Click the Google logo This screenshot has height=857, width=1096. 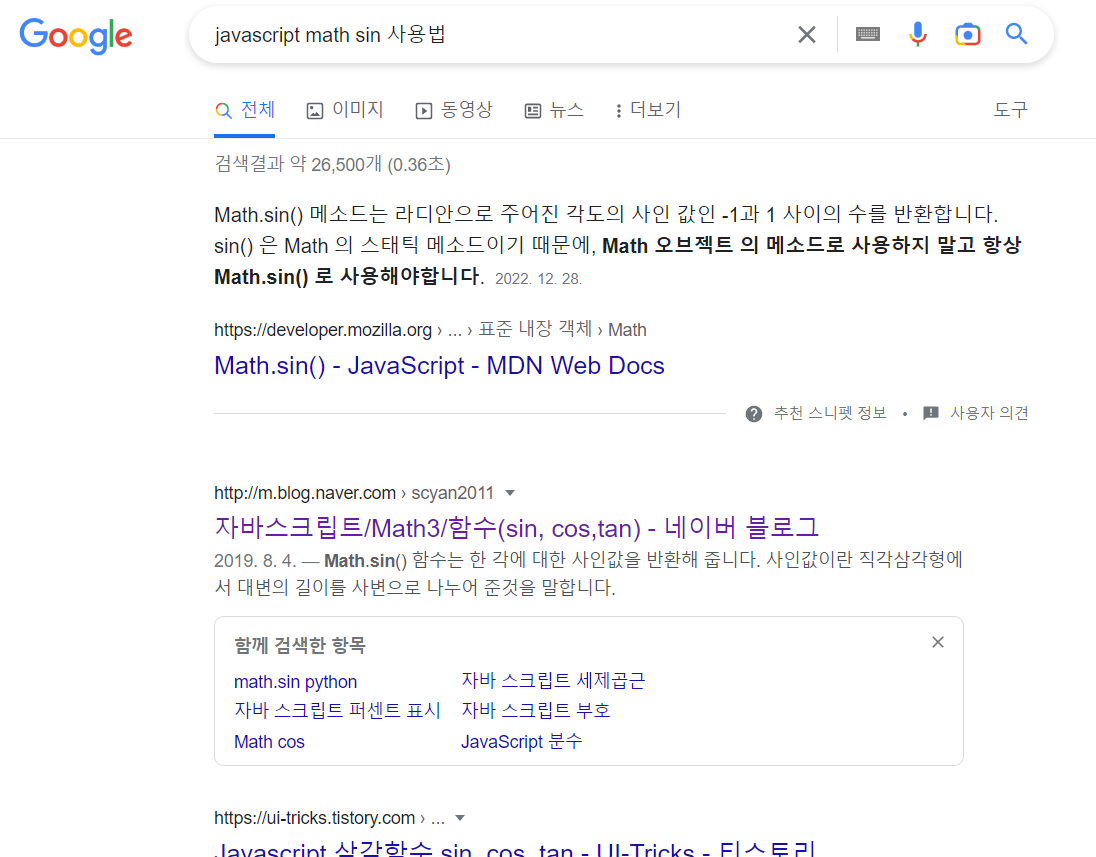coord(75,36)
